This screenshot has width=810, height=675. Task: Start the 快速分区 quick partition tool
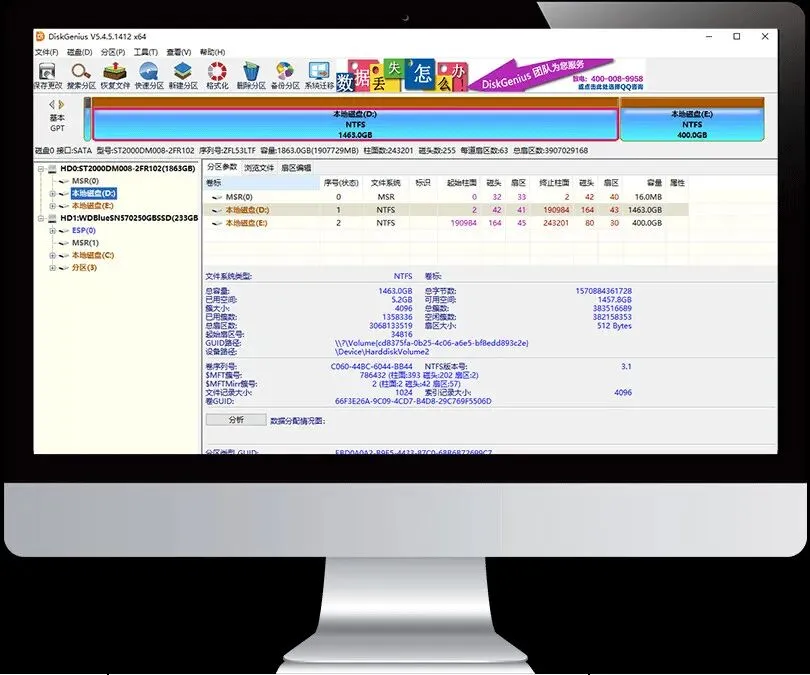tap(149, 76)
